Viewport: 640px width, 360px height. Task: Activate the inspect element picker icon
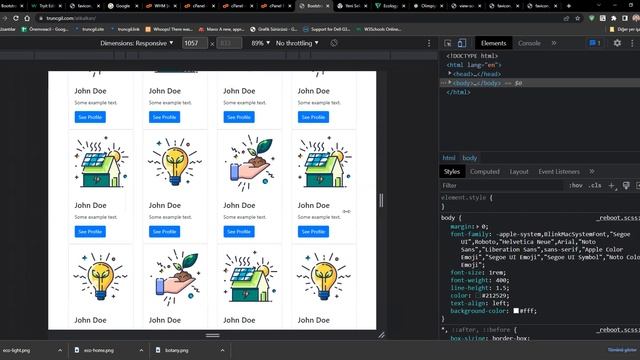click(x=448, y=43)
